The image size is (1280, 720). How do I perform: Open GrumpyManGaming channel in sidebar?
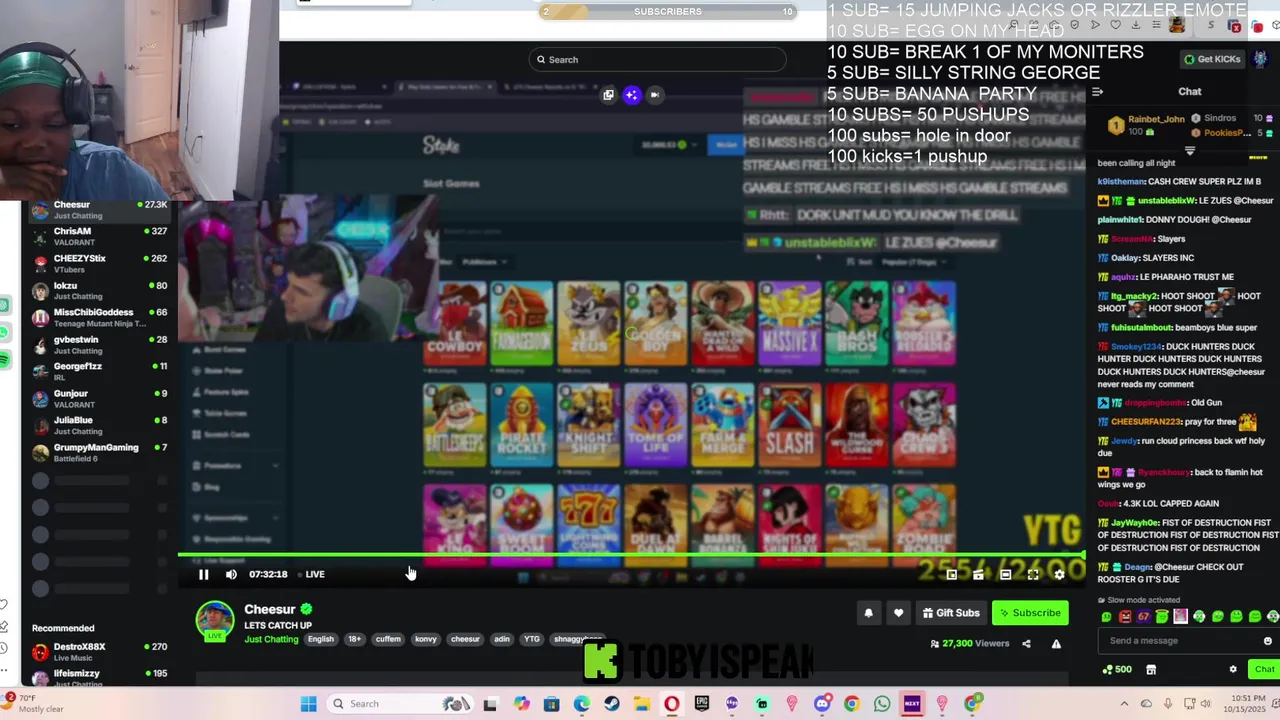pos(98,452)
